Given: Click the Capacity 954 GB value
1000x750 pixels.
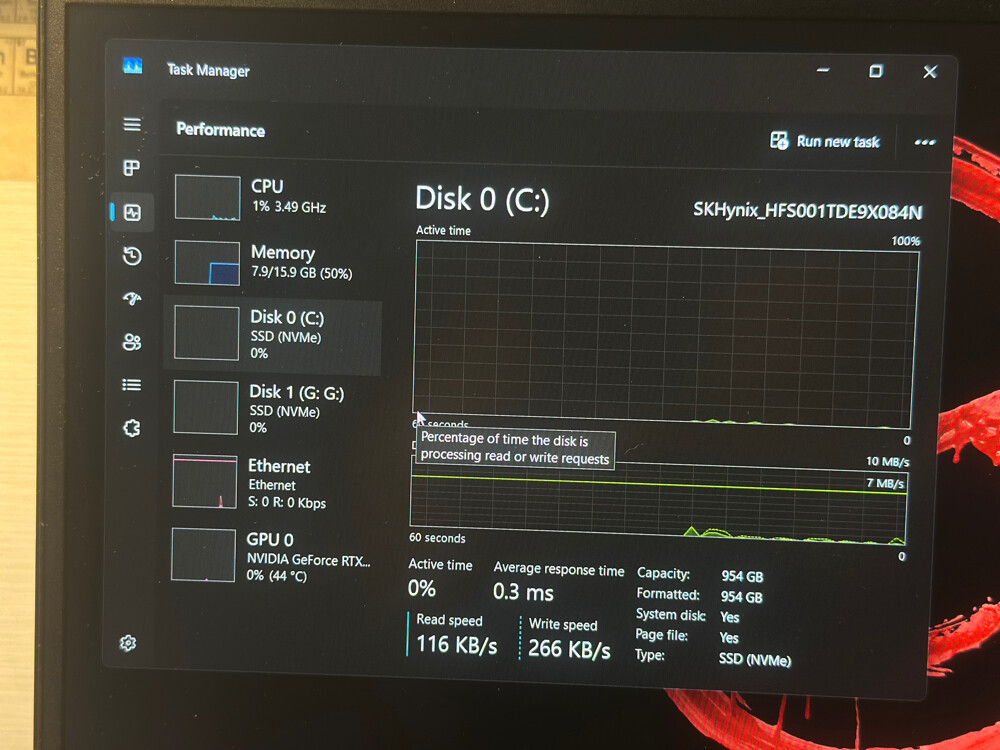Looking at the screenshot, I should [x=742, y=577].
